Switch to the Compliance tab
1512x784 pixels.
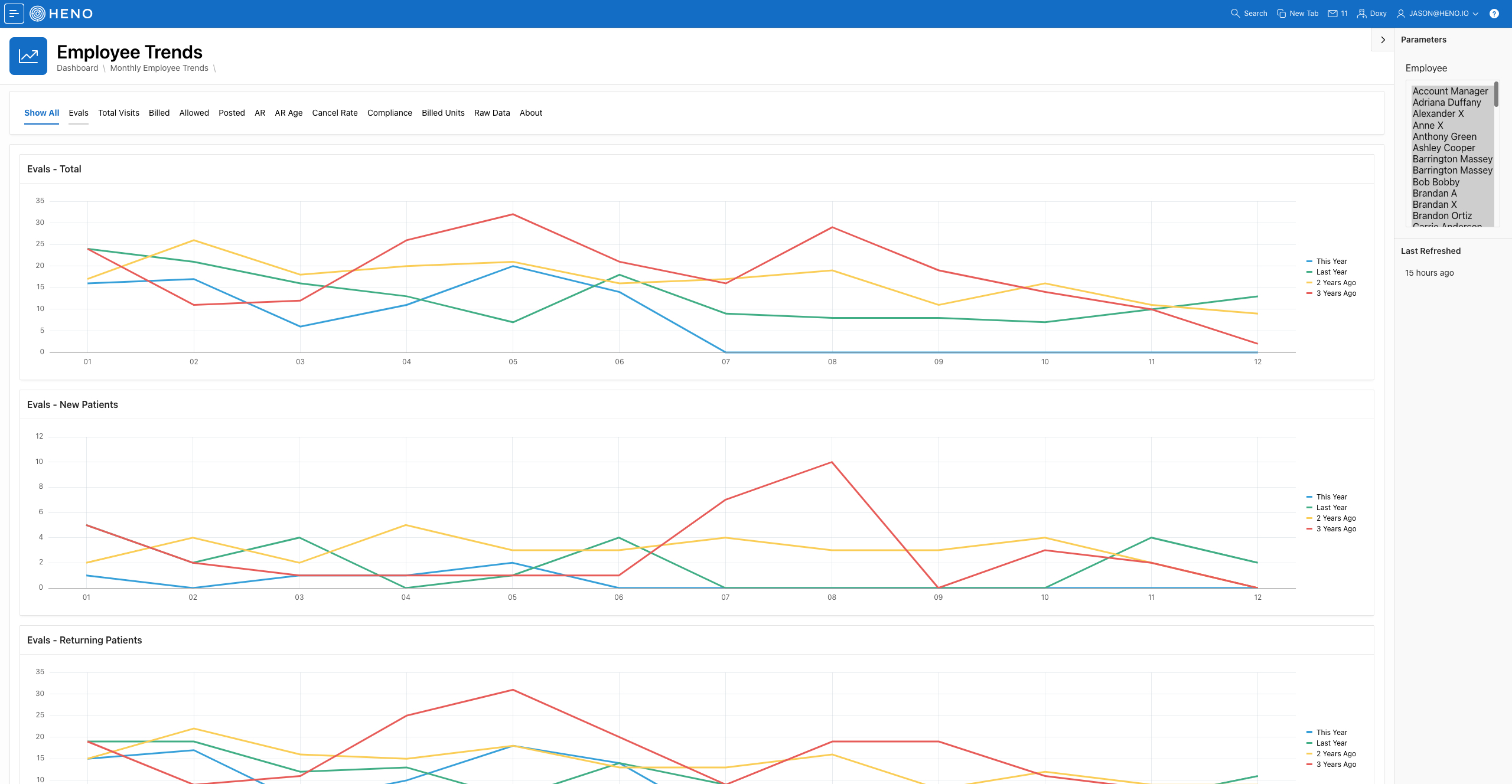click(390, 113)
